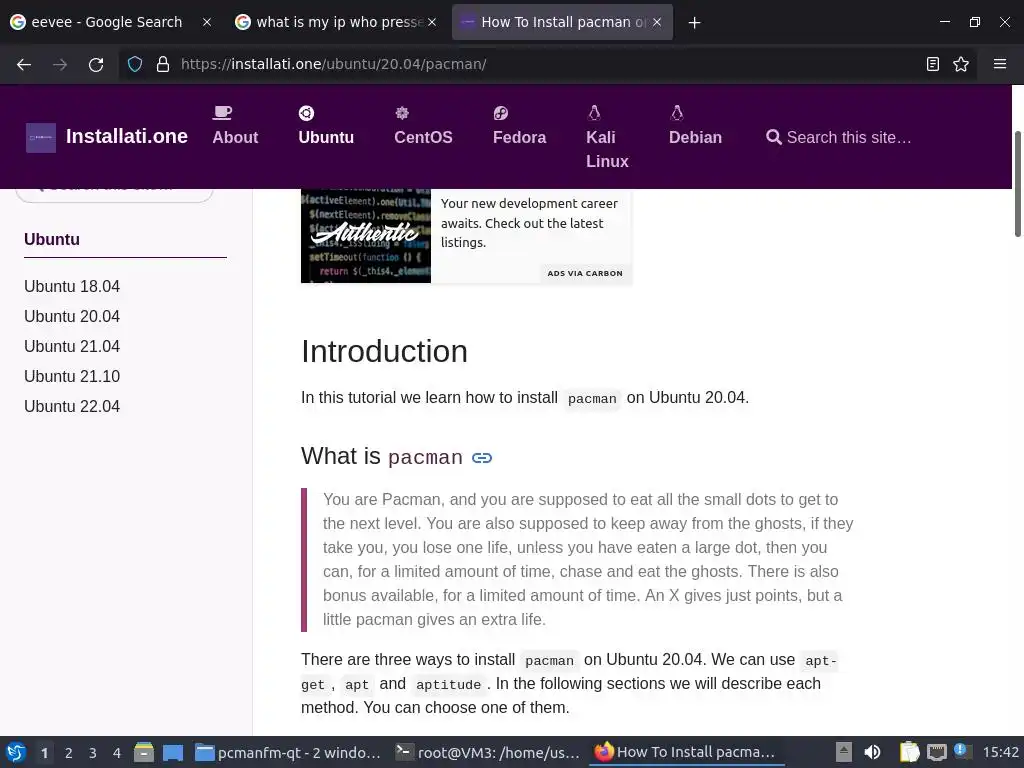
Task: Click the Installati.one logo image
Action: pos(40,138)
